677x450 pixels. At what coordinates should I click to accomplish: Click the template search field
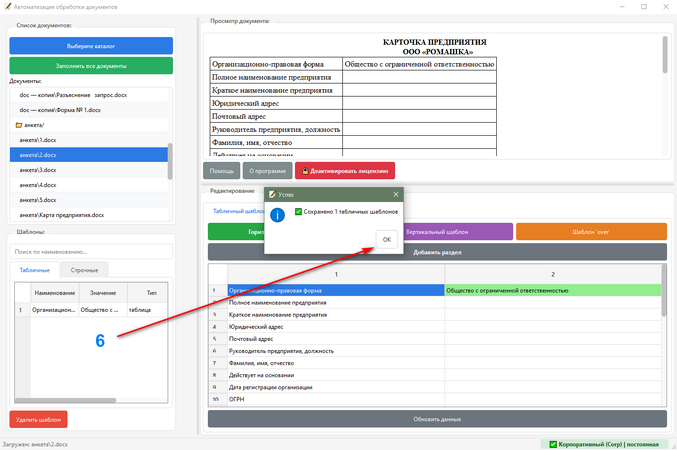pyautogui.click(x=91, y=251)
